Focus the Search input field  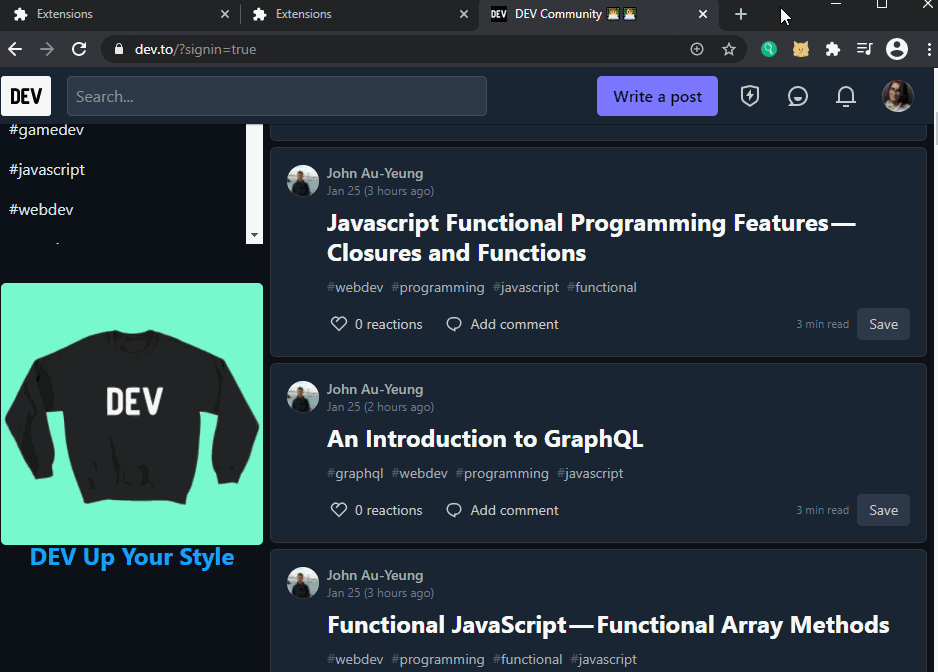277,96
